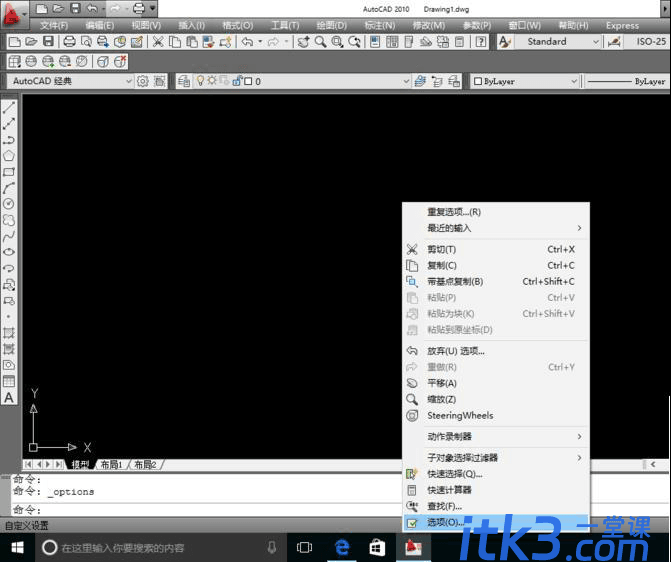Open the AutoCAD 经典 workspace dropdown
The image size is (671, 562).
click(x=70, y=81)
